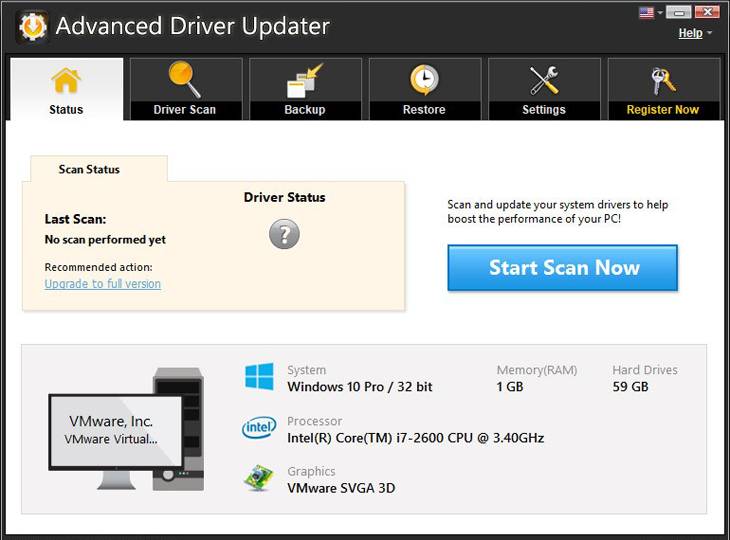
Task: Click the US flag language icon
Action: [646, 13]
